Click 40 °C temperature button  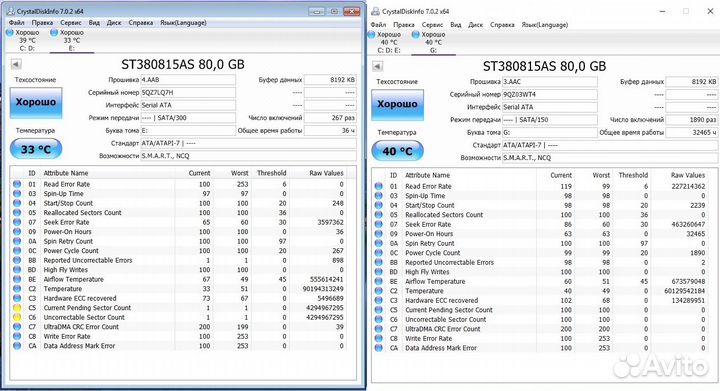click(x=397, y=151)
